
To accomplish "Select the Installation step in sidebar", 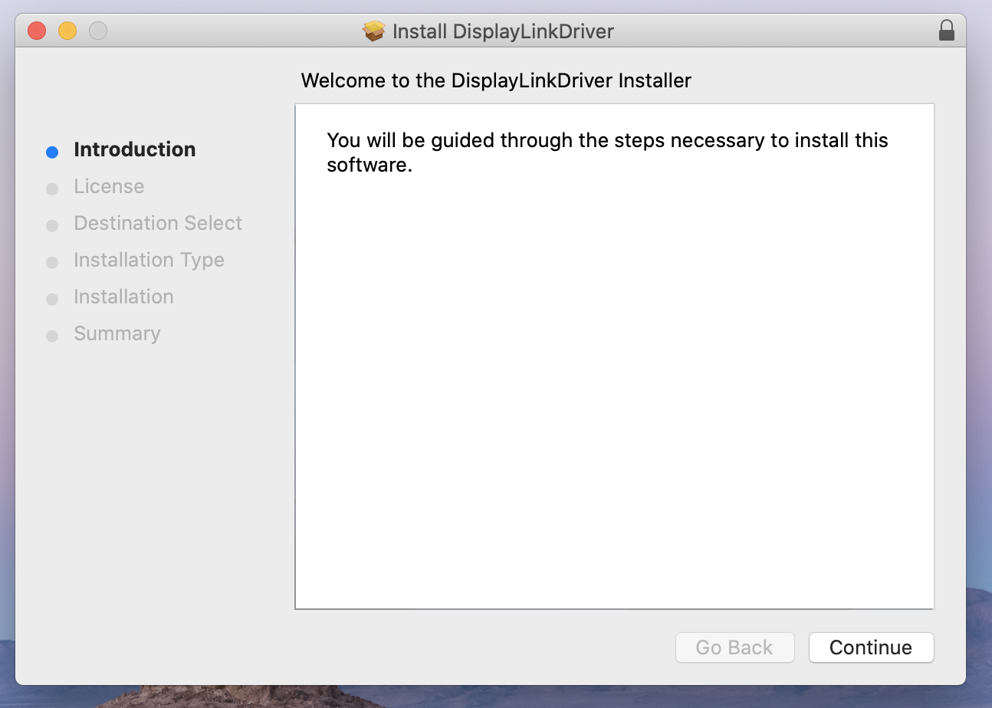I will click(123, 297).
